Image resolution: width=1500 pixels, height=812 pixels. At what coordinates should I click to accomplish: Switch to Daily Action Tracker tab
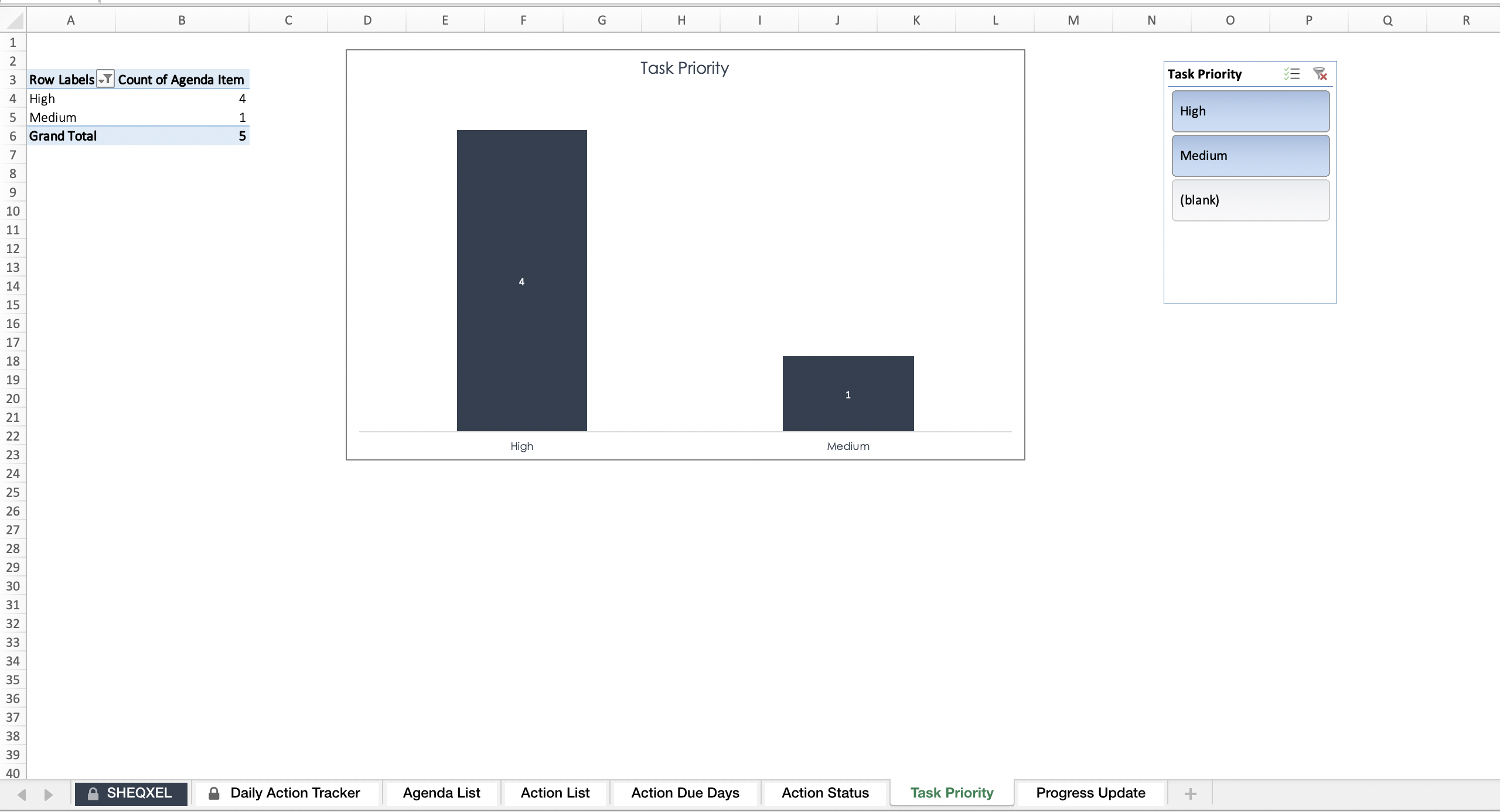coord(285,793)
